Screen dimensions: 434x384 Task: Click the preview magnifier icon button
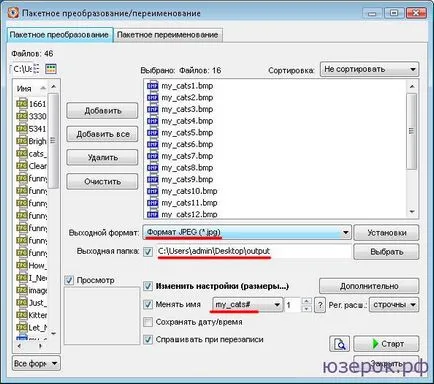[x=340, y=344]
